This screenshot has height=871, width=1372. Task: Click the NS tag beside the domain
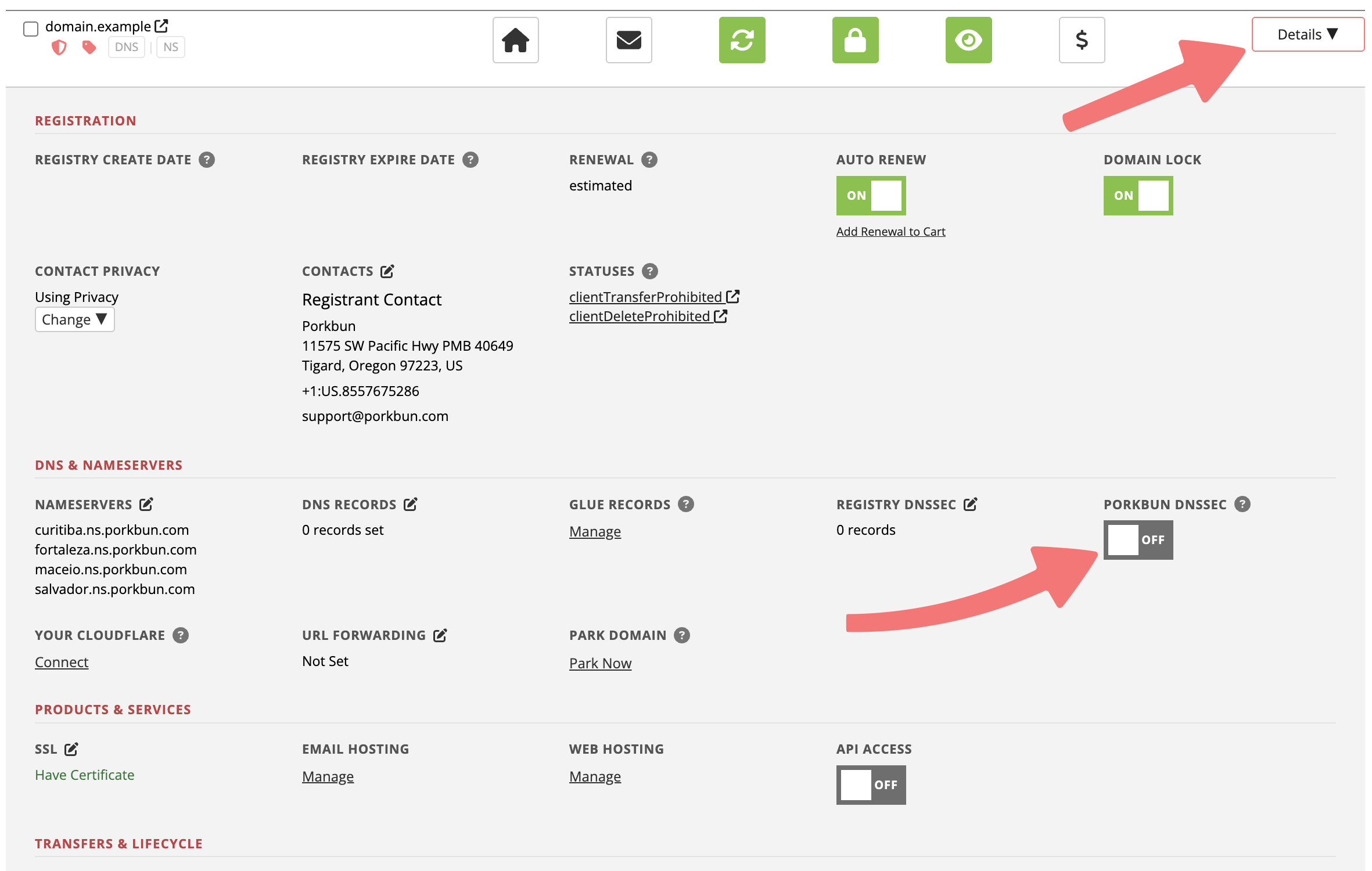pyautogui.click(x=171, y=47)
